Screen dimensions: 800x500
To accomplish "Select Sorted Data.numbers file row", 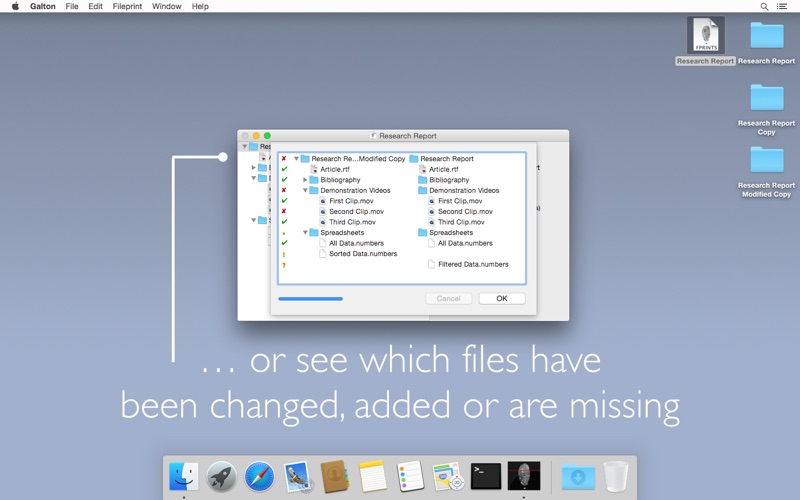I will [x=358, y=254].
